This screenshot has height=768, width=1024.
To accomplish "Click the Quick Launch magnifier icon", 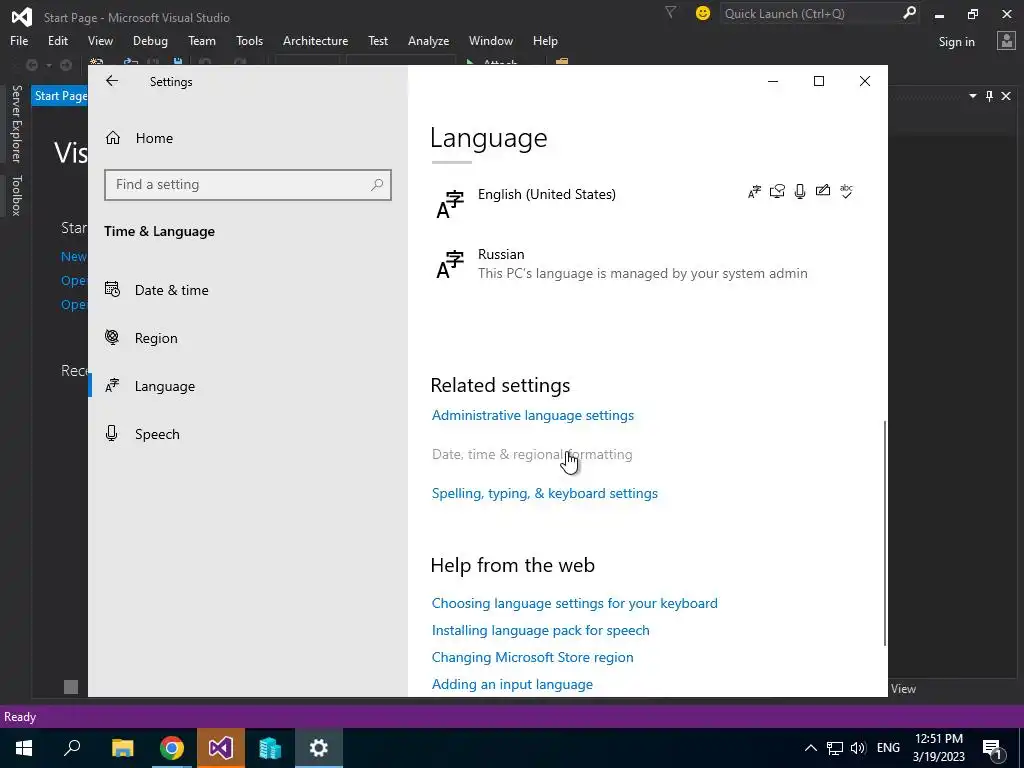I will click(x=909, y=13).
